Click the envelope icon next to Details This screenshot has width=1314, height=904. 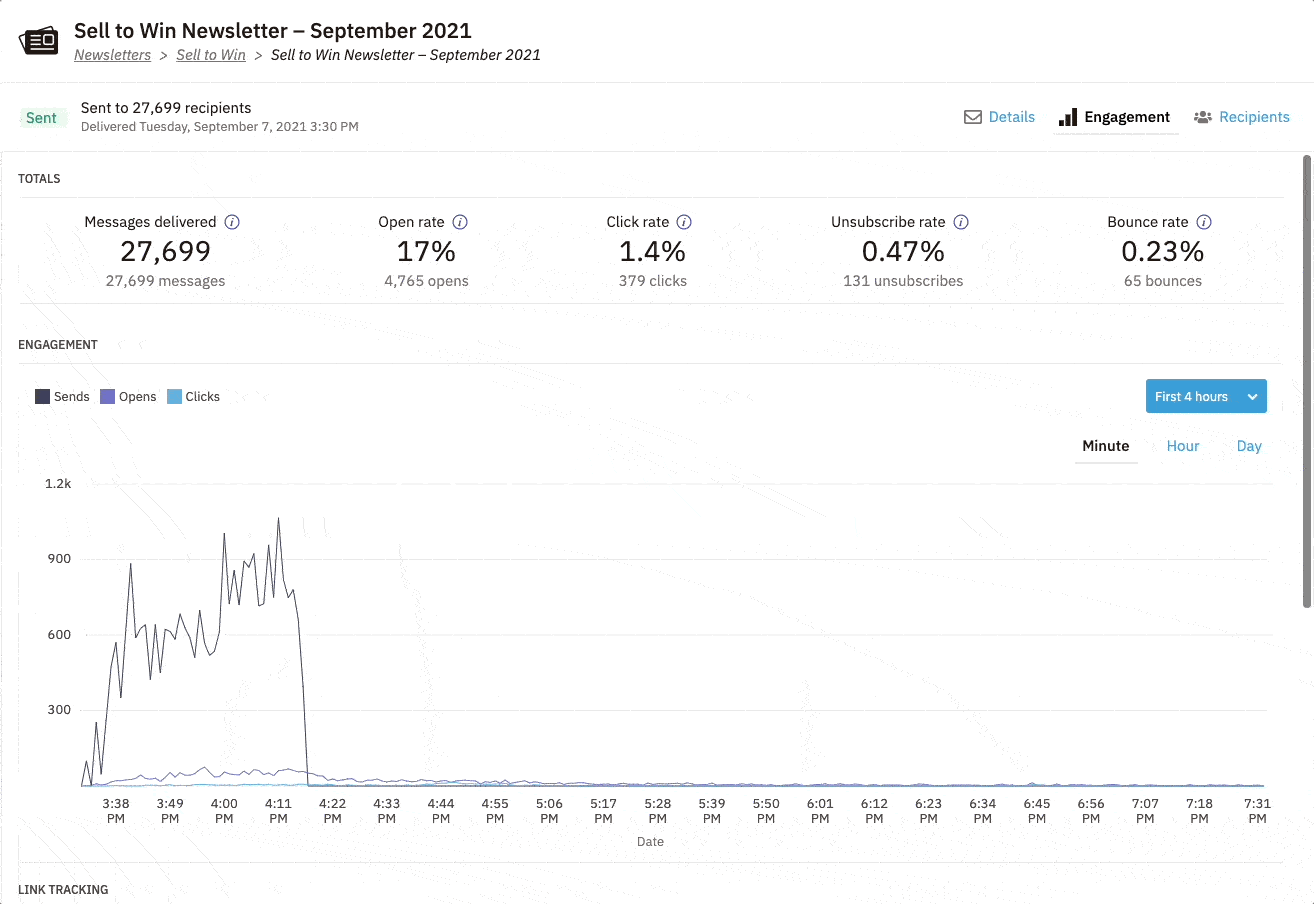click(972, 117)
